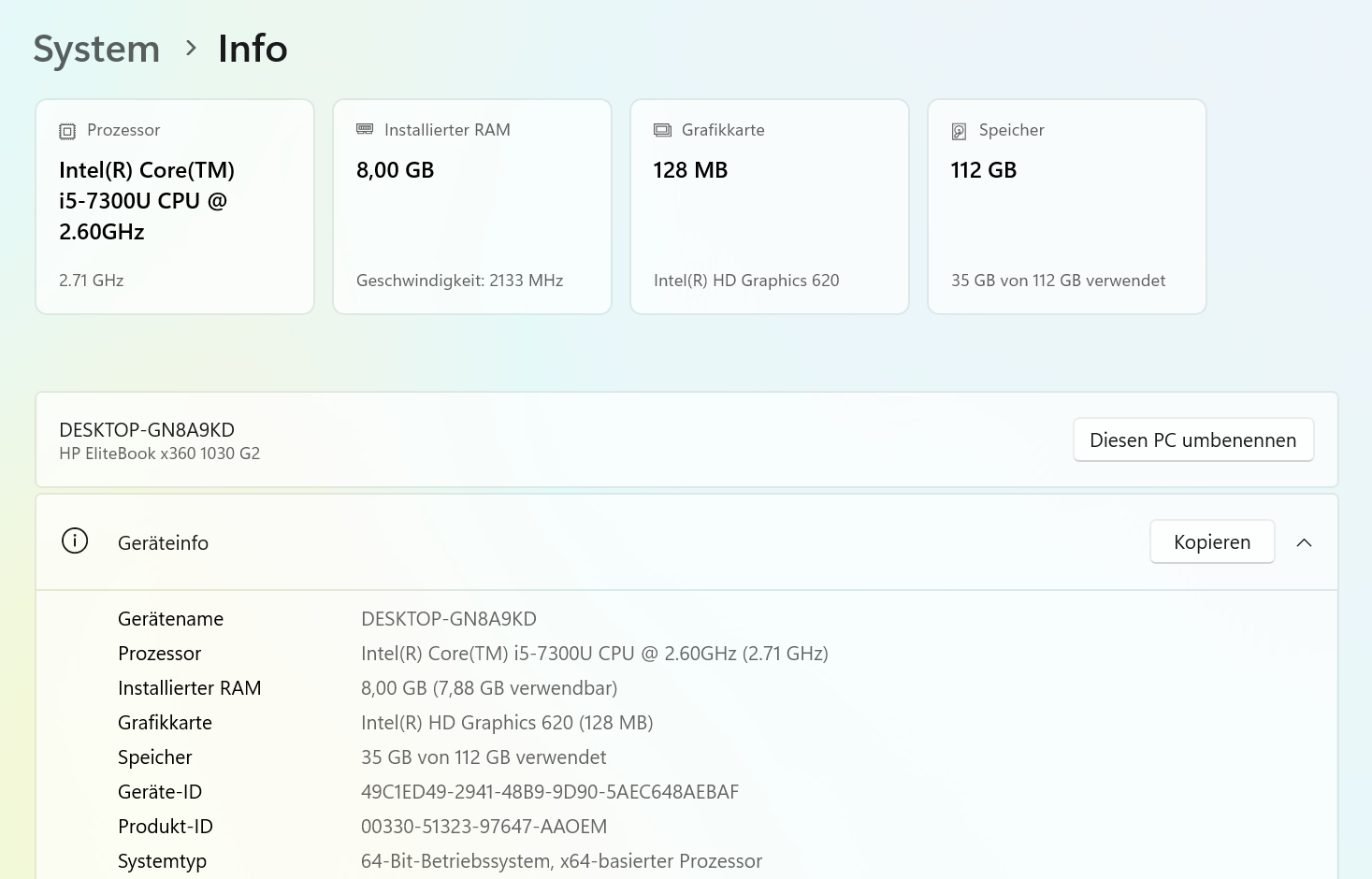Click the chip icon in the Prozessor card
This screenshot has height=879, width=1372.
tap(67, 132)
